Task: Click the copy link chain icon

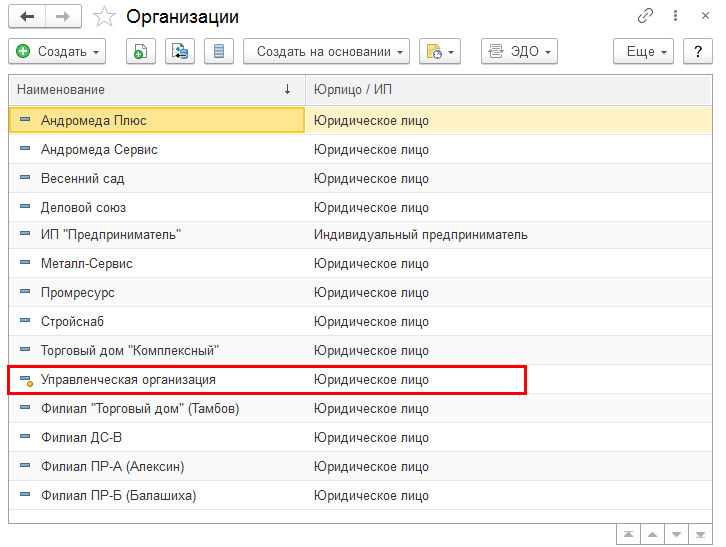Action: coord(645,16)
